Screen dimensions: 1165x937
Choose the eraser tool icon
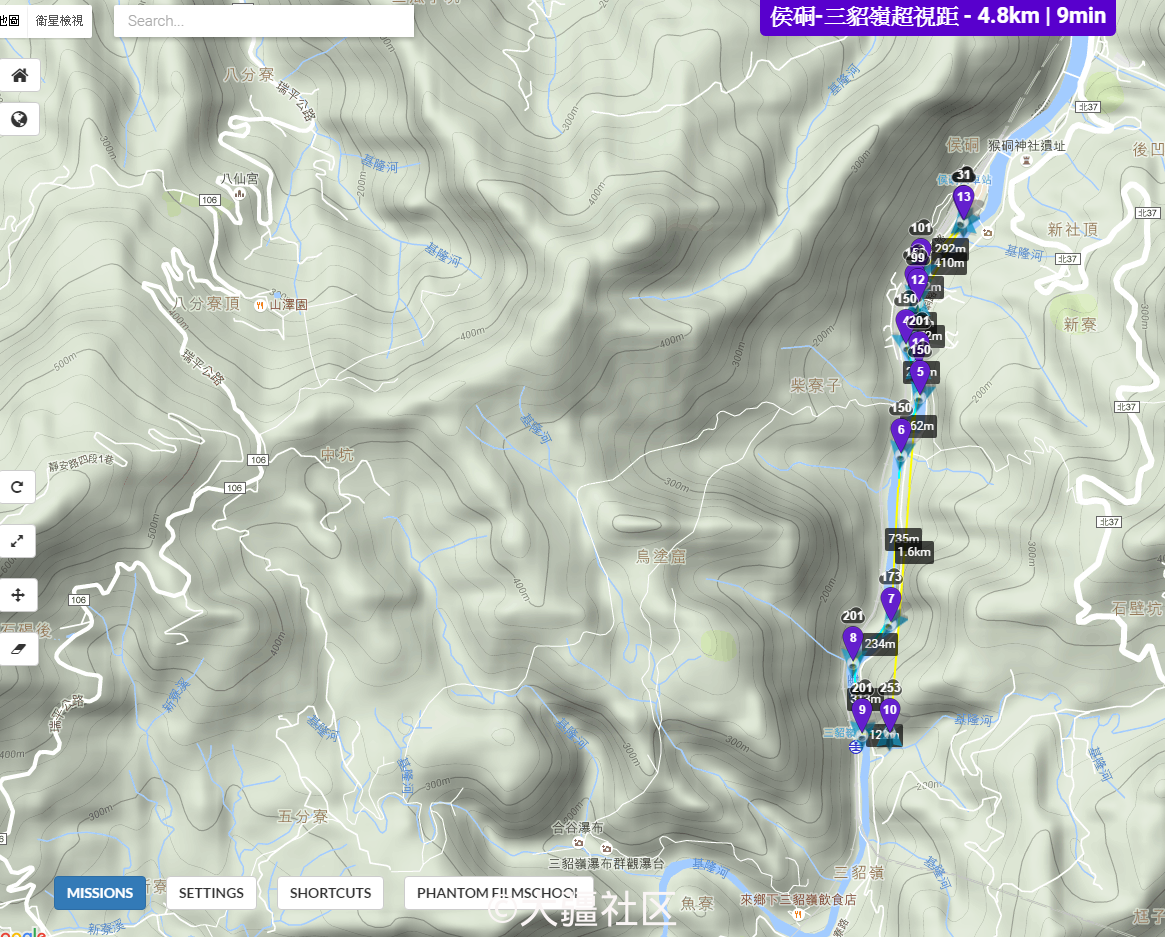click(x=18, y=649)
